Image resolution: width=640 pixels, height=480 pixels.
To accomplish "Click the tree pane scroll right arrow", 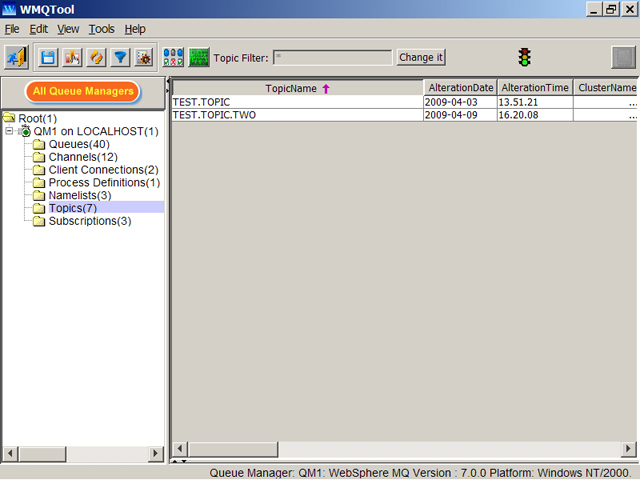I will tap(155, 453).
